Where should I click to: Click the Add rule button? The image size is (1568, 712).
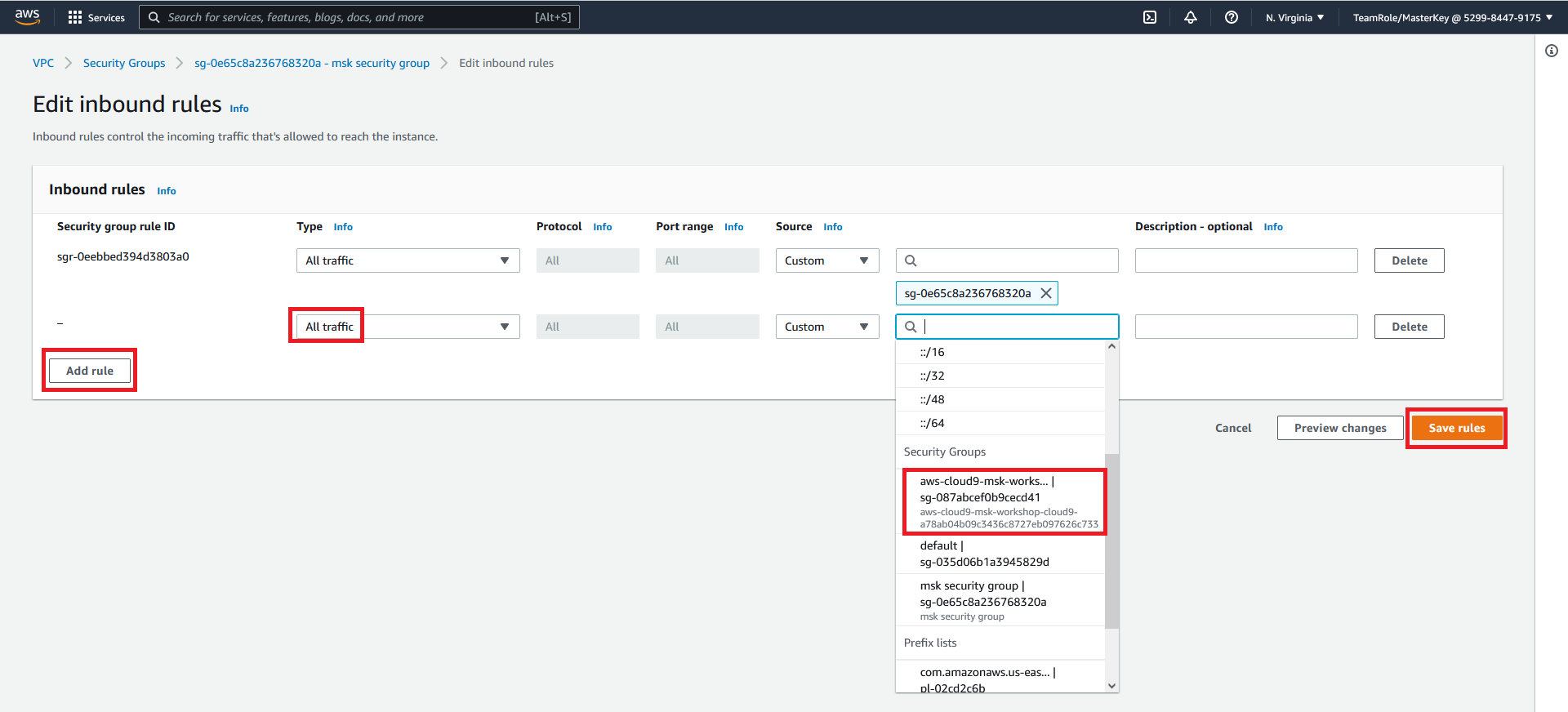pyautogui.click(x=90, y=371)
